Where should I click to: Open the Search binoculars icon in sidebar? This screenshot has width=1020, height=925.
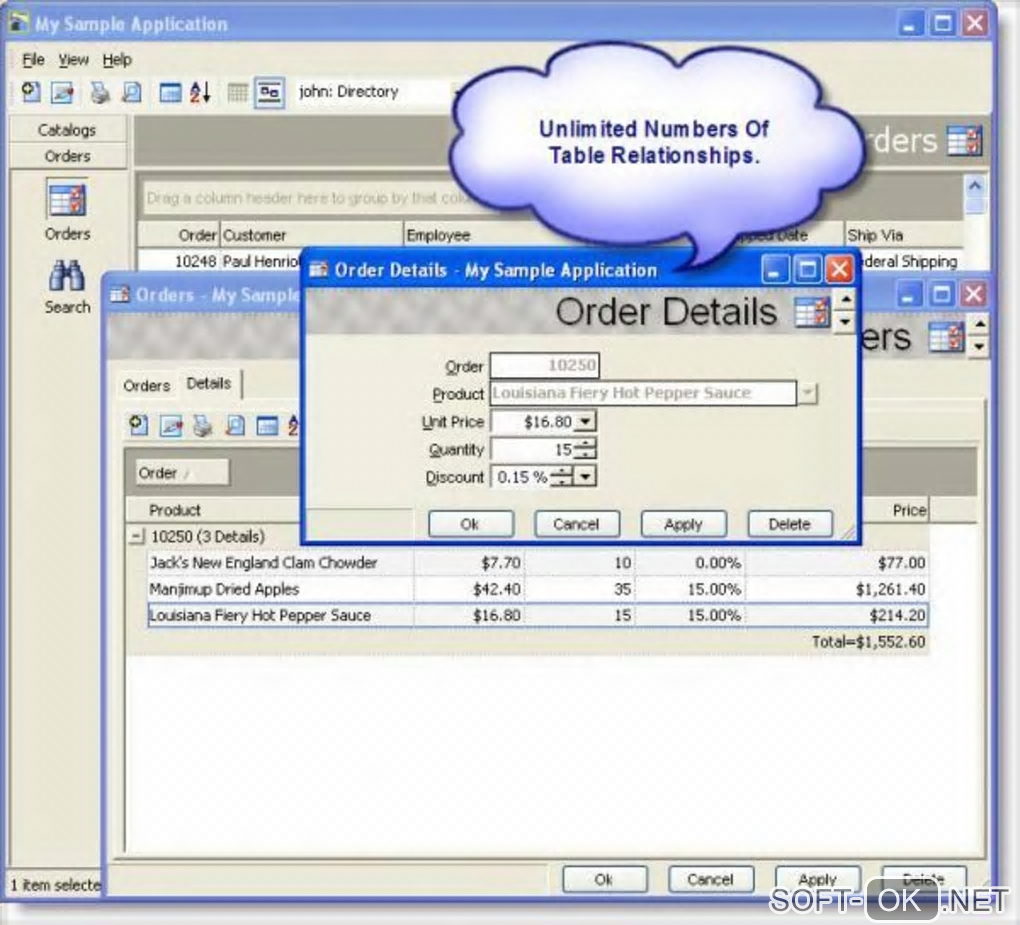click(x=66, y=276)
